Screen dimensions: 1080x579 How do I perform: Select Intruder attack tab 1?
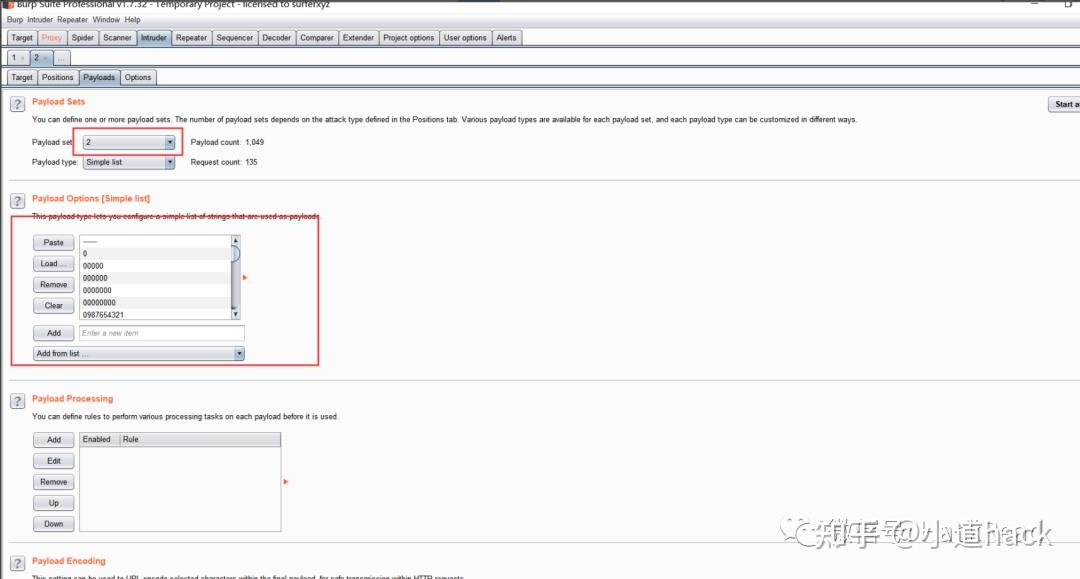point(18,58)
